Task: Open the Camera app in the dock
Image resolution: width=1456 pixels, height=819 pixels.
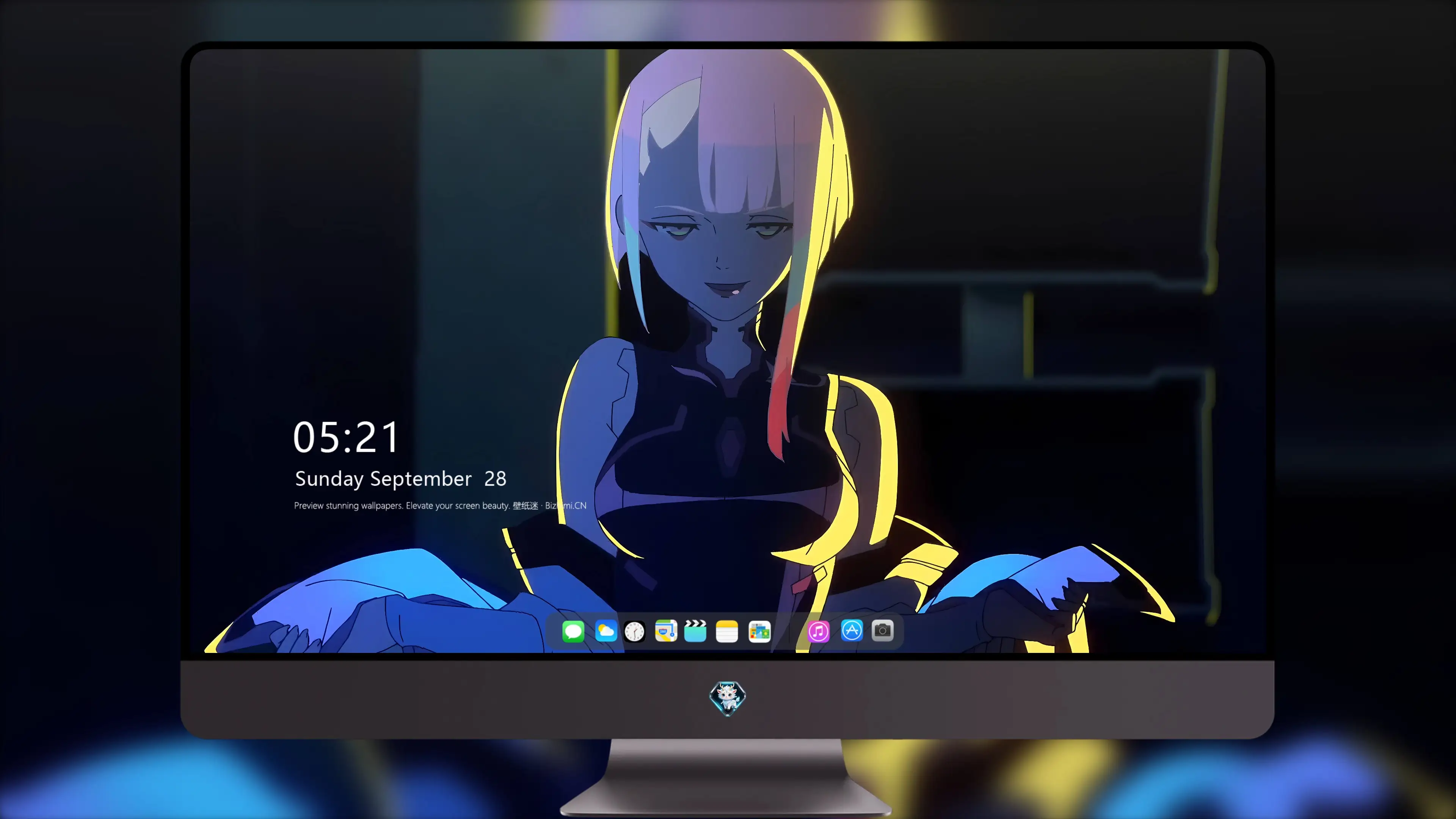Action: (882, 630)
